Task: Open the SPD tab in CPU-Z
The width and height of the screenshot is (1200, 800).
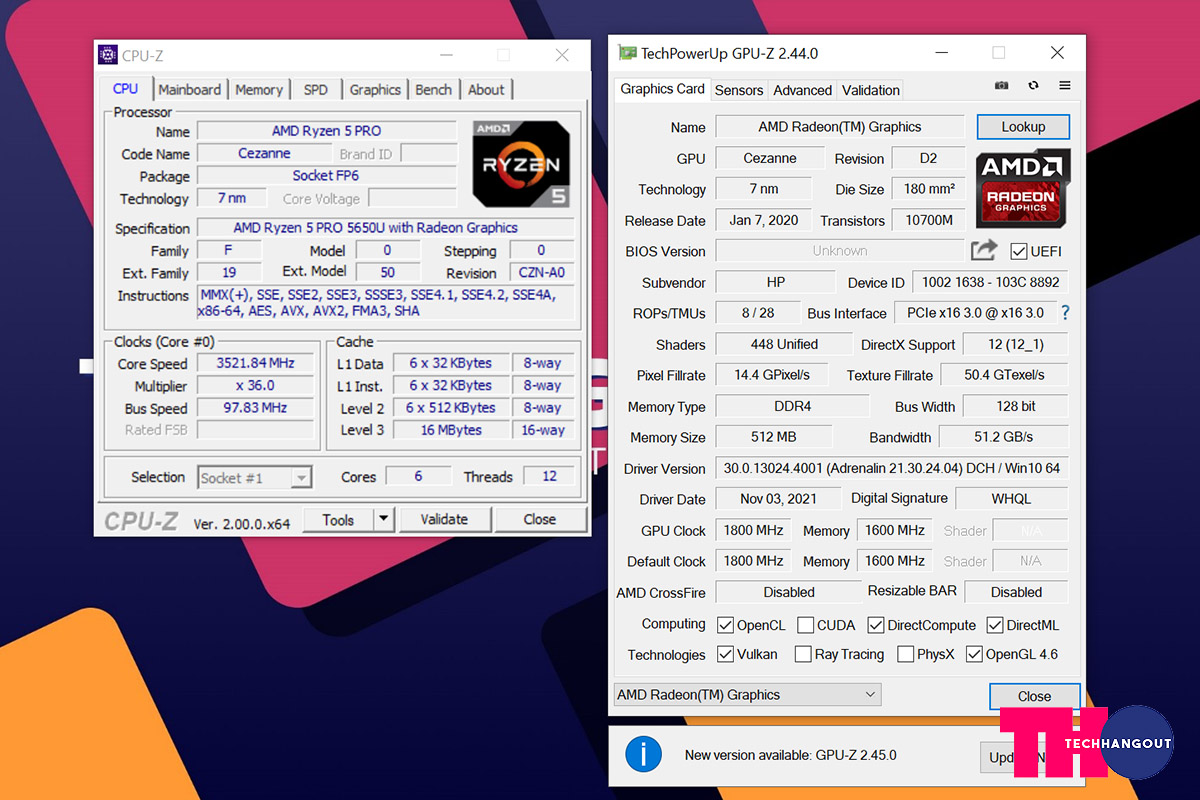Action: coord(316,90)
